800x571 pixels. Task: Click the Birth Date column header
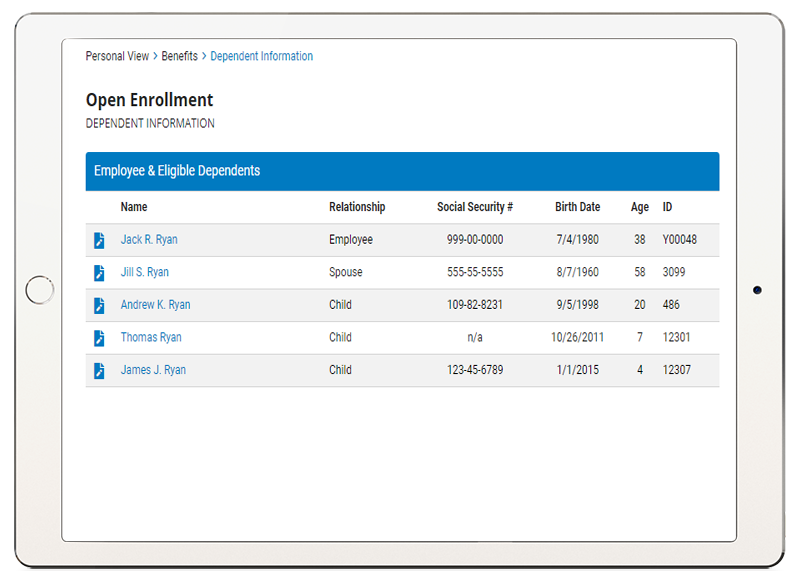tap(578, 207)
